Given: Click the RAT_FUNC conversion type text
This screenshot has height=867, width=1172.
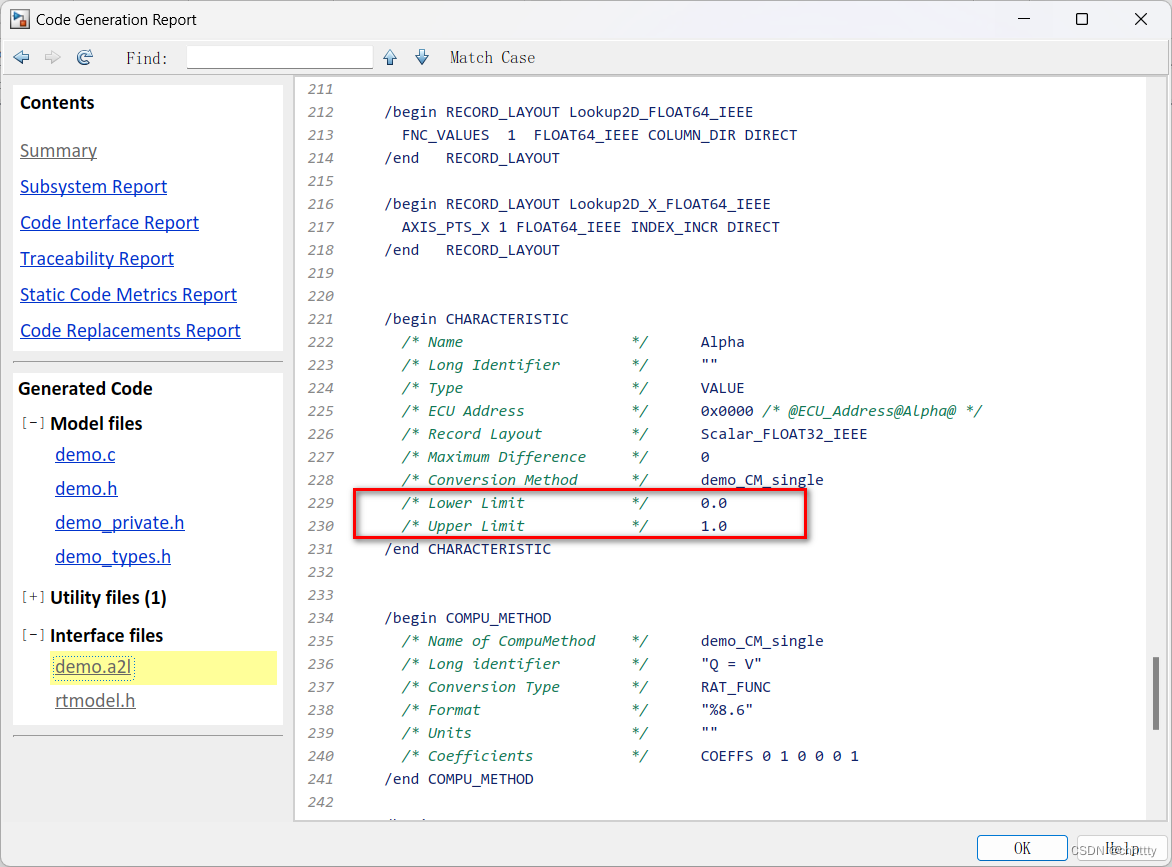Looking at the screenshot, I should (735, 687).
